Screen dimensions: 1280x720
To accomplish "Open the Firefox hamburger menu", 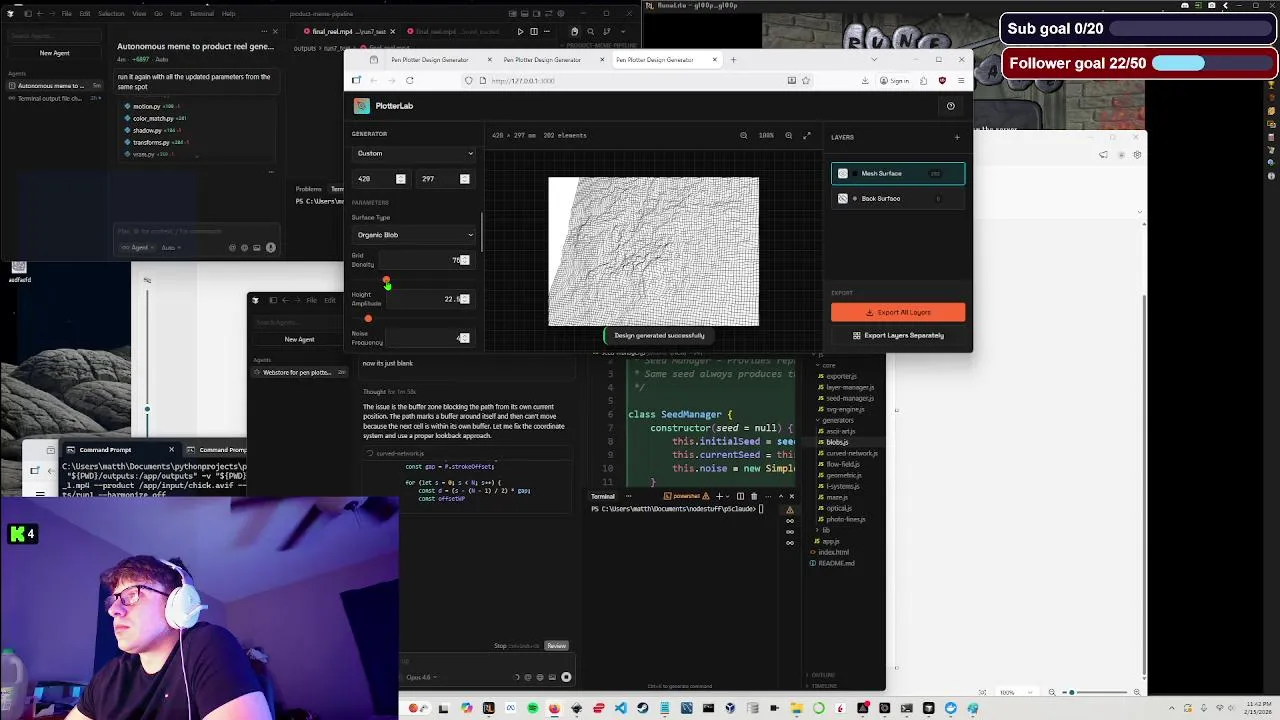I will (x=961, y=80).
